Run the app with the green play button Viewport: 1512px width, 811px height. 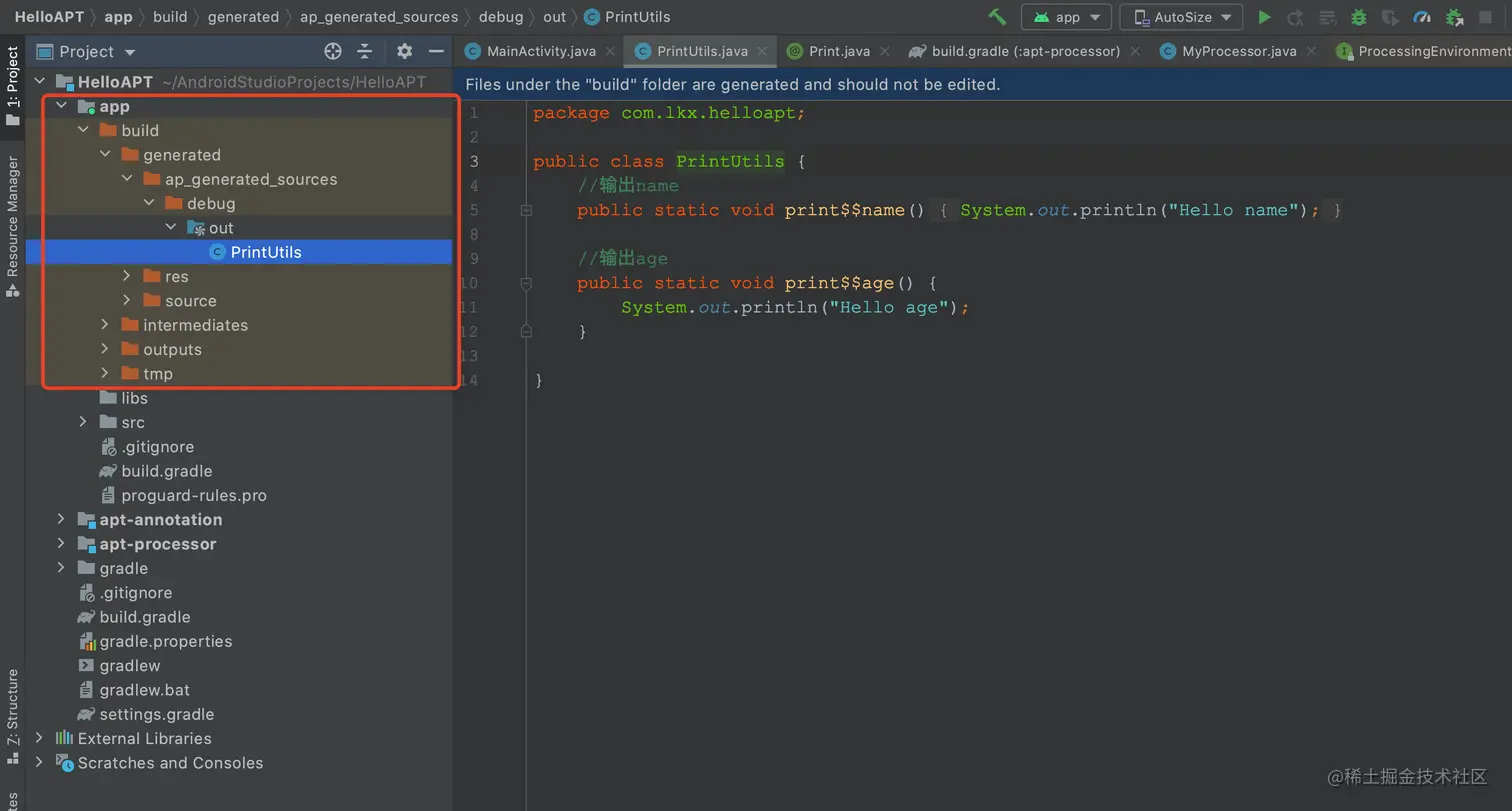tap(1264, 17)
